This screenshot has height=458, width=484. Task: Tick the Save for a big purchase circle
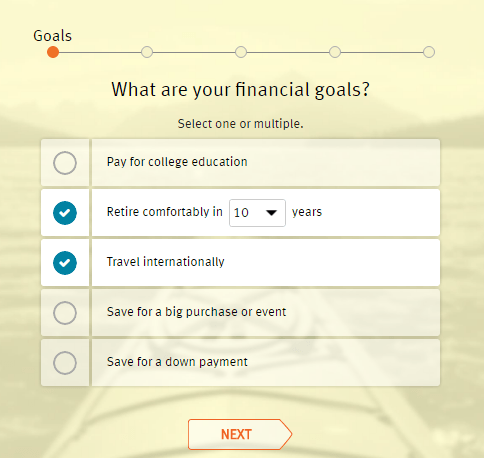click(65, 313)
